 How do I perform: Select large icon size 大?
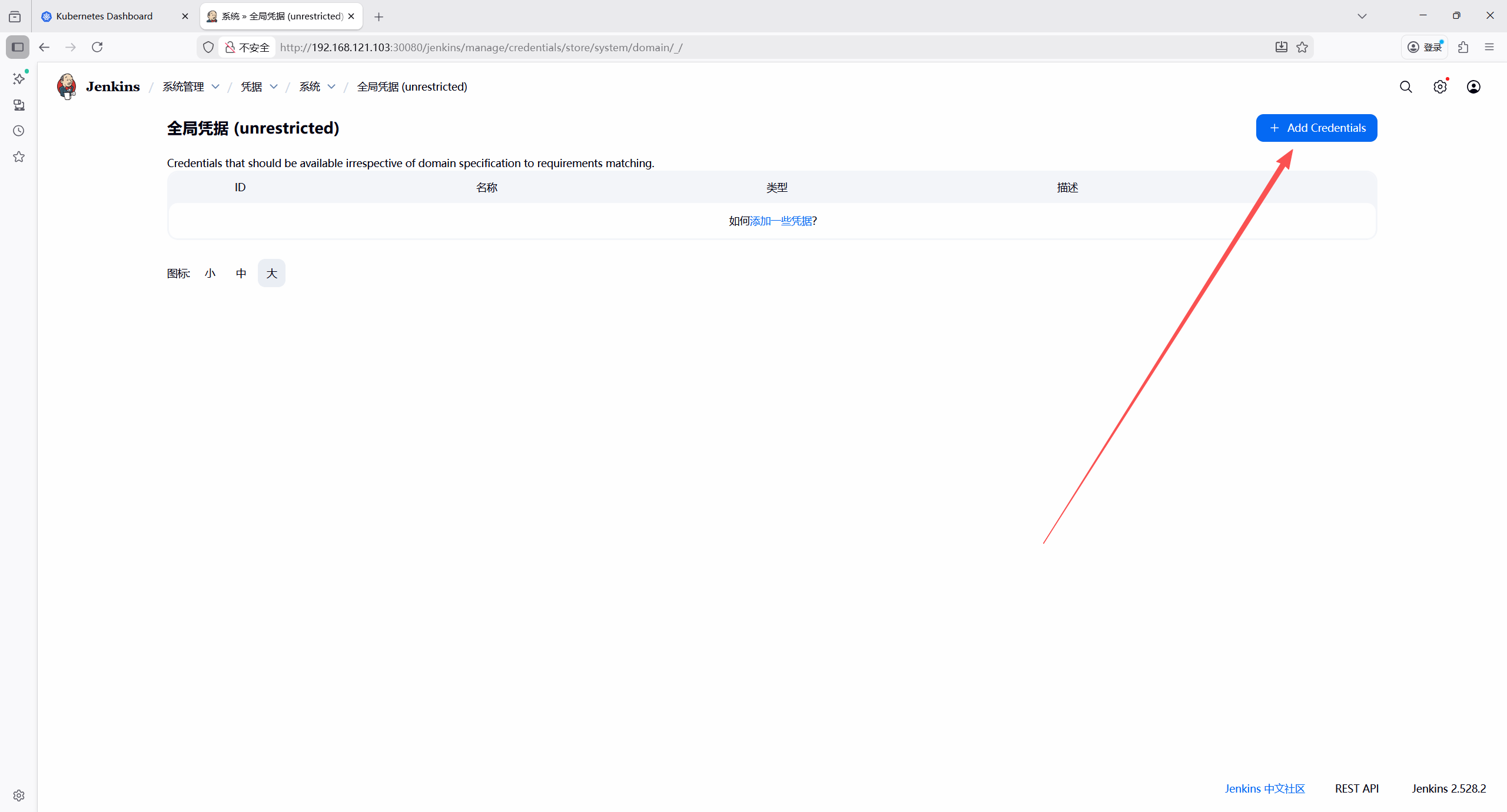pyautogui.click(x=271, y=273)
